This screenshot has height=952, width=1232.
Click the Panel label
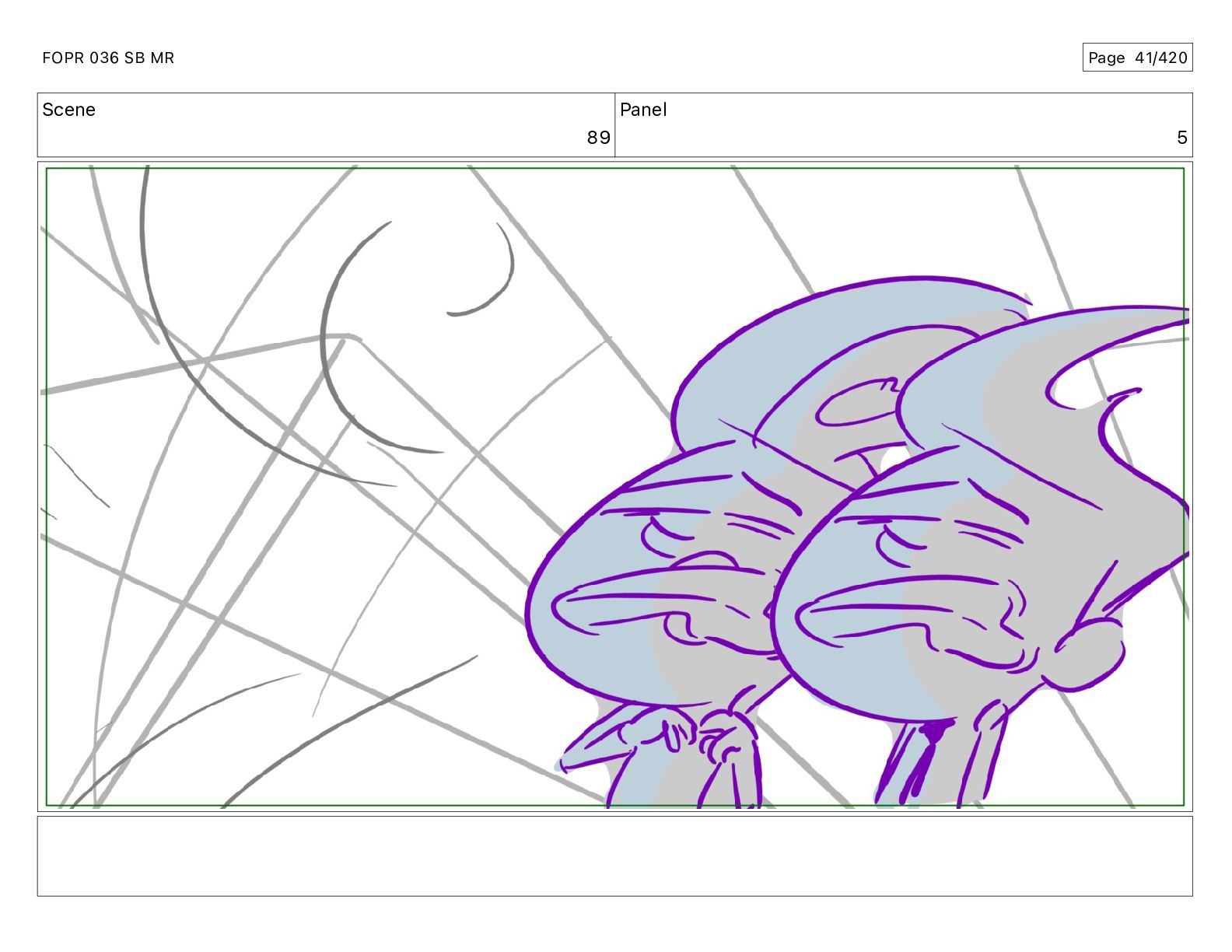[x=643, y=110]
